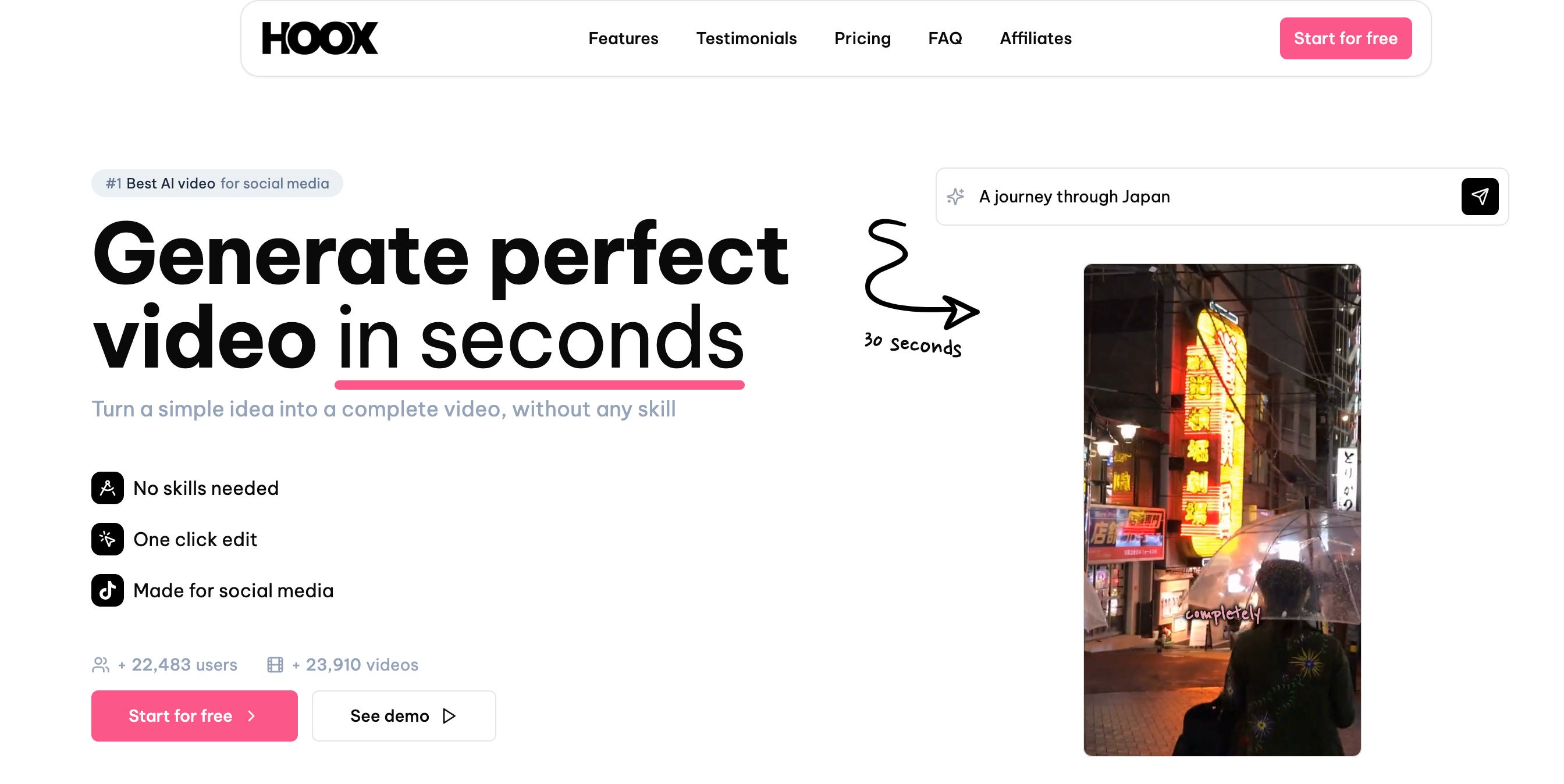1564x784 pixels.
Task: Click the paper plane send icon
Action: point(1479,197)
